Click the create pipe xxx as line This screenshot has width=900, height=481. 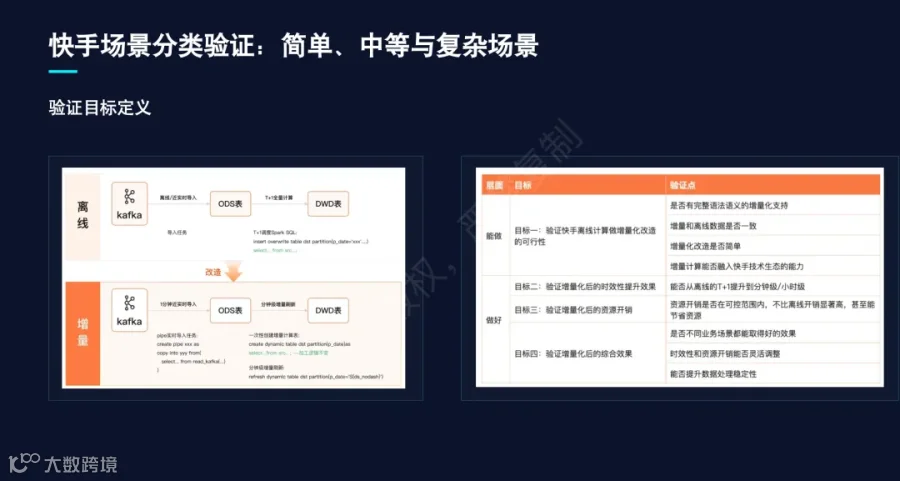tap(177, 343)
